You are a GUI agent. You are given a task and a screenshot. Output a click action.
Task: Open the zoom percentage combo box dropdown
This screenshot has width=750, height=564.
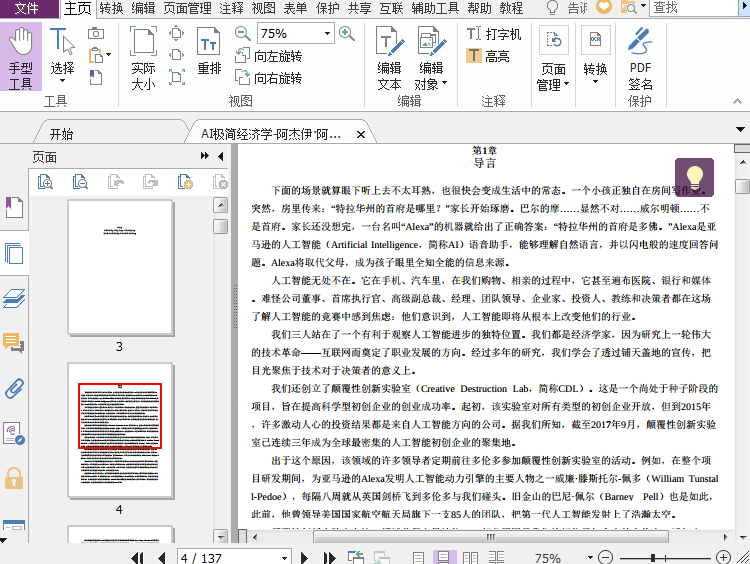coord(327,33)
